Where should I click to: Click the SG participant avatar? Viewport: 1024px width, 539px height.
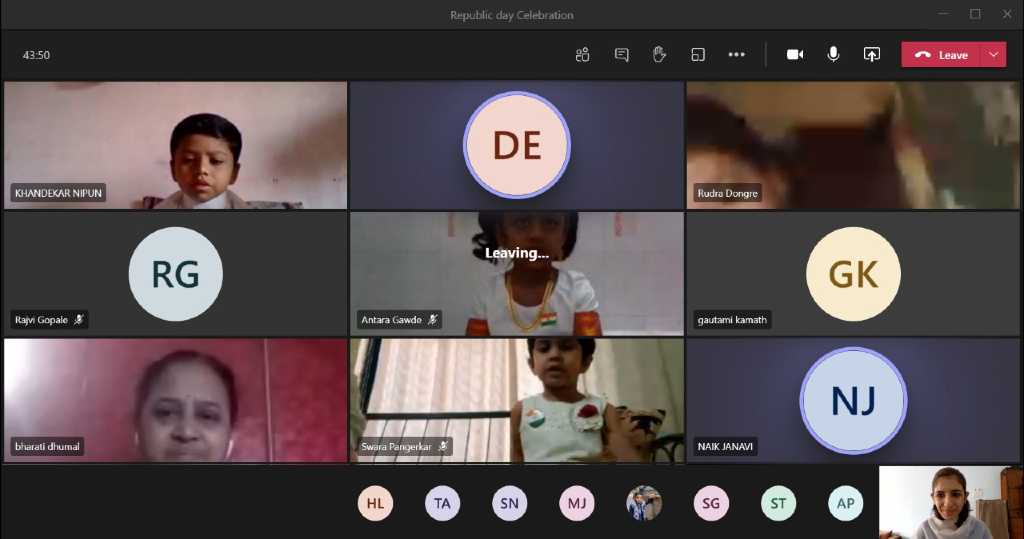(711, 503)
